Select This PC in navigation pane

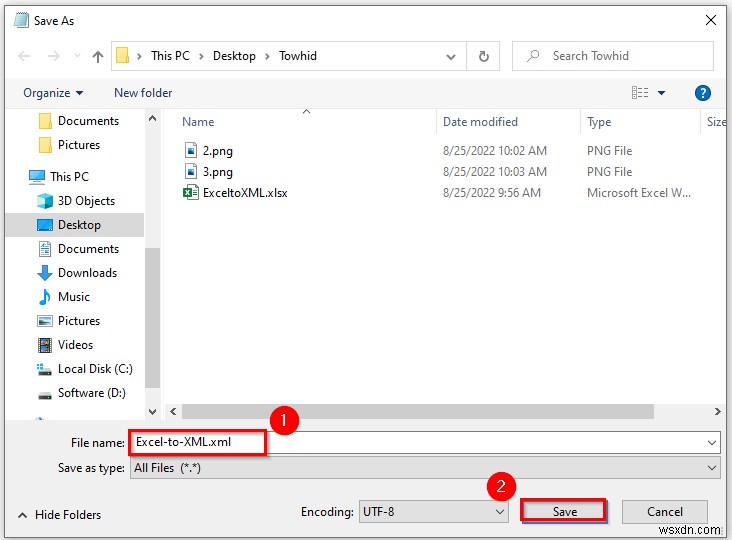click(58, 177)
